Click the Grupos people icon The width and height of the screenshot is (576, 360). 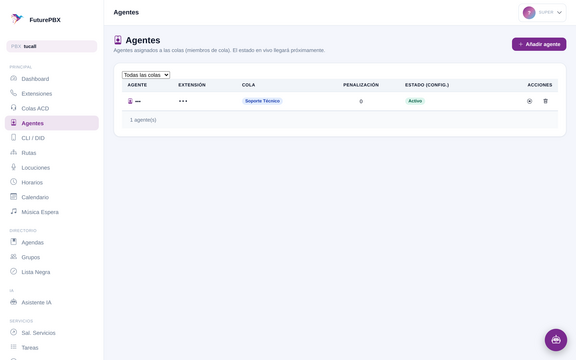point(14,256)
